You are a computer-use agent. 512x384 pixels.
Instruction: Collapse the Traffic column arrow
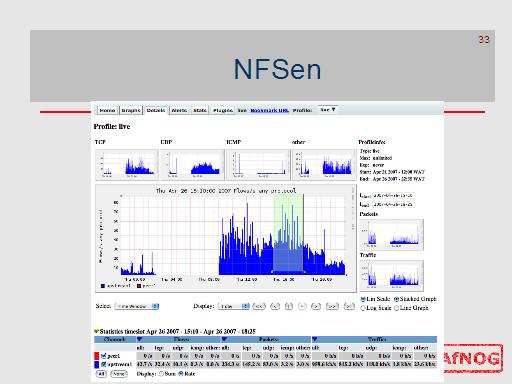coord(315,339)
